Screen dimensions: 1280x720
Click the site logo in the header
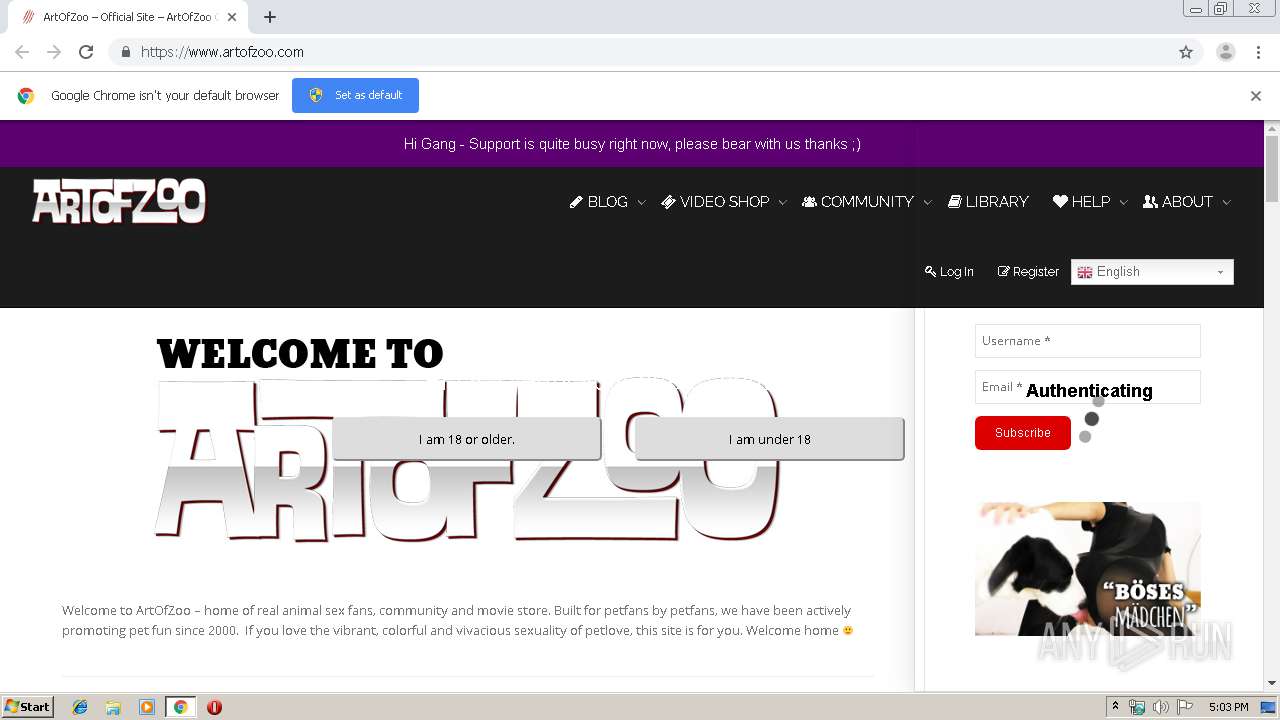[x=119, y=201]
